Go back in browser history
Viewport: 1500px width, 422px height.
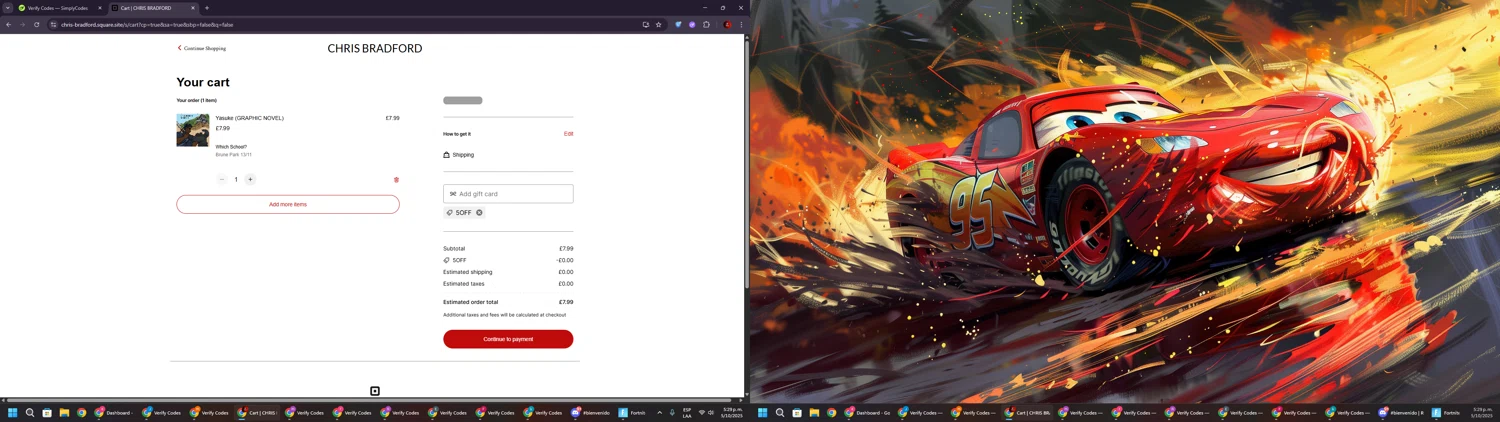[9, 24]
